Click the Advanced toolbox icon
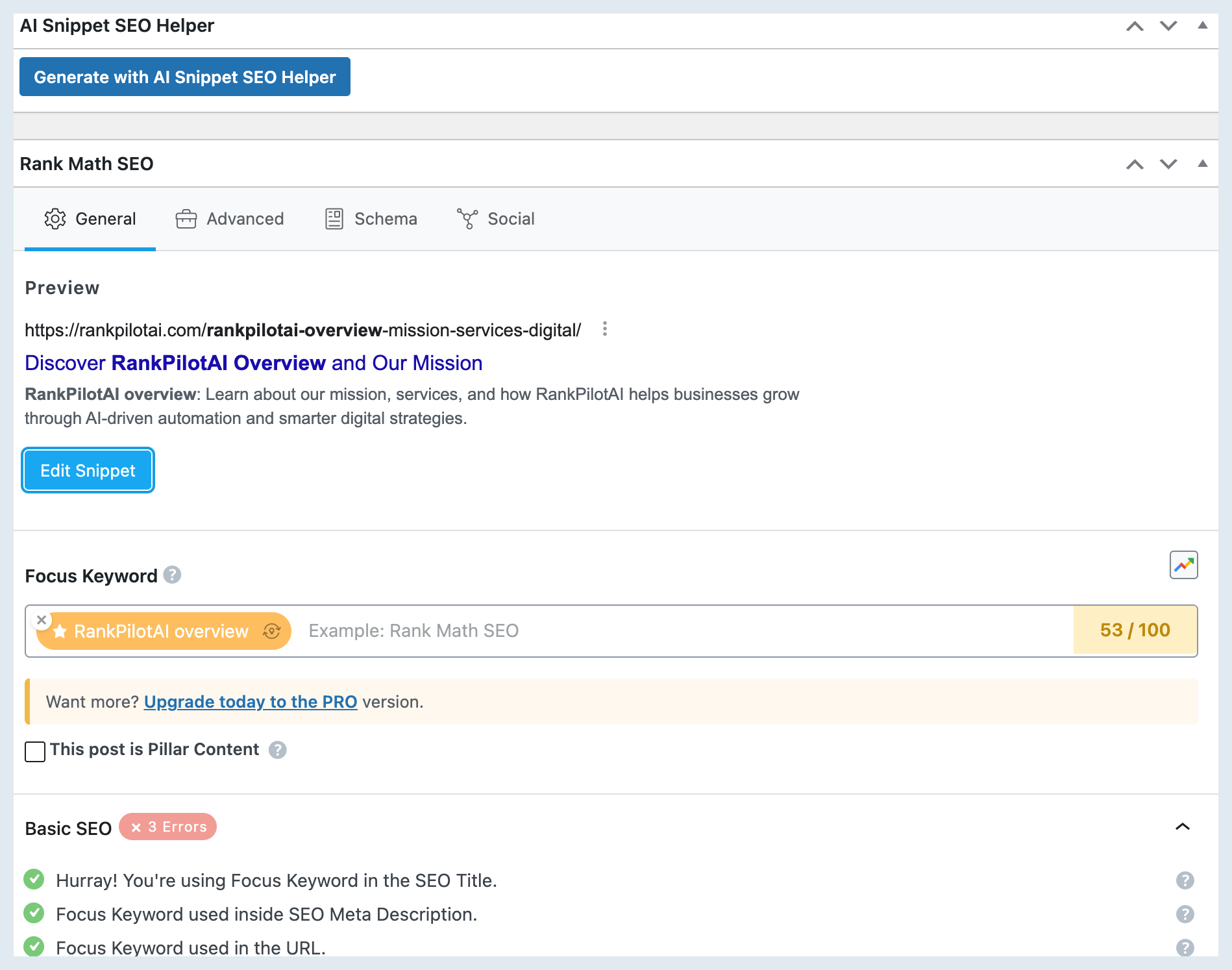 tap(186, 219)
